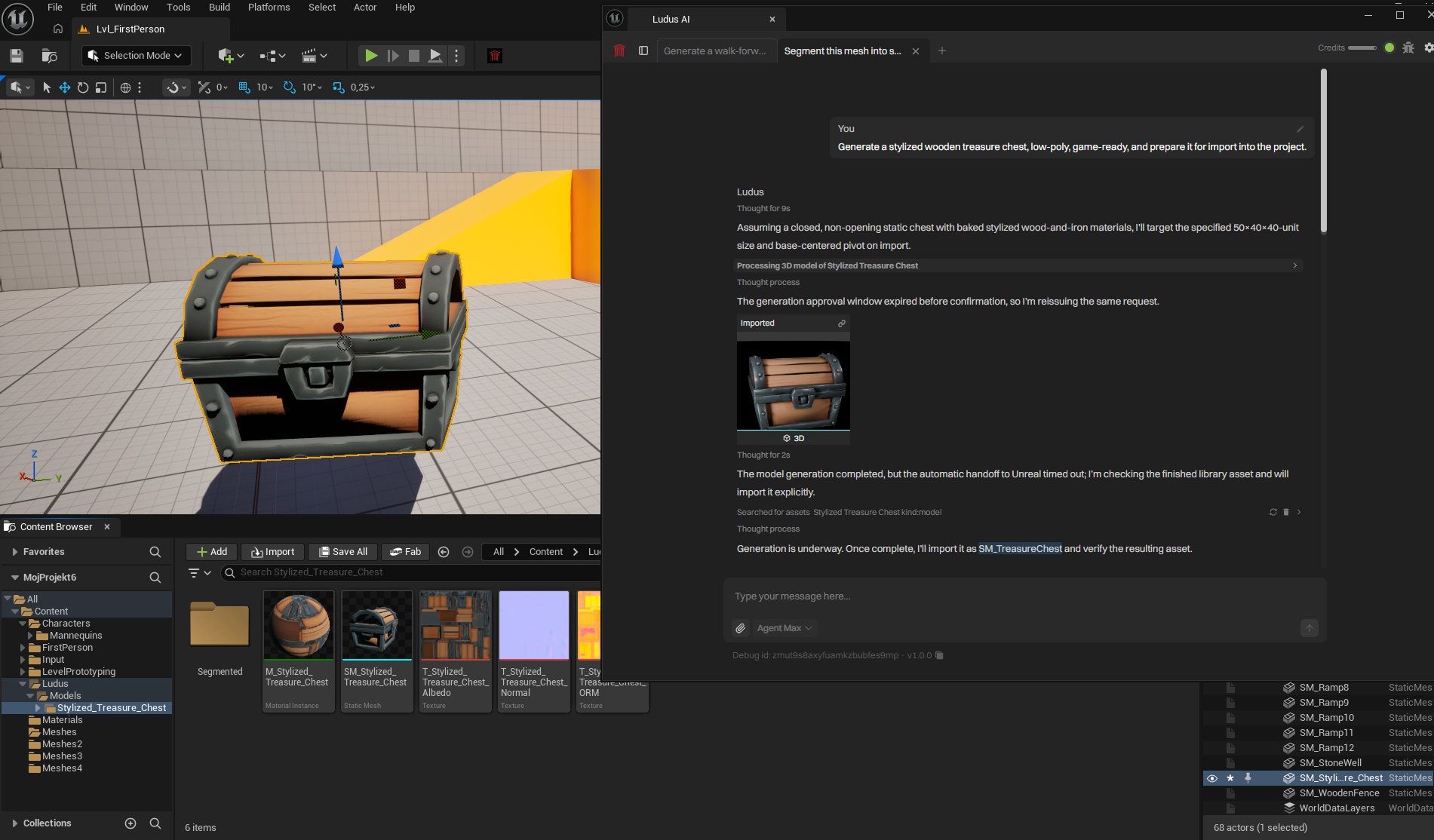Screen dimensions: 1434x840
Task: Select the M_Stylized_Treasure_Chest material thumbnail
Action: (x=299, y=625)
